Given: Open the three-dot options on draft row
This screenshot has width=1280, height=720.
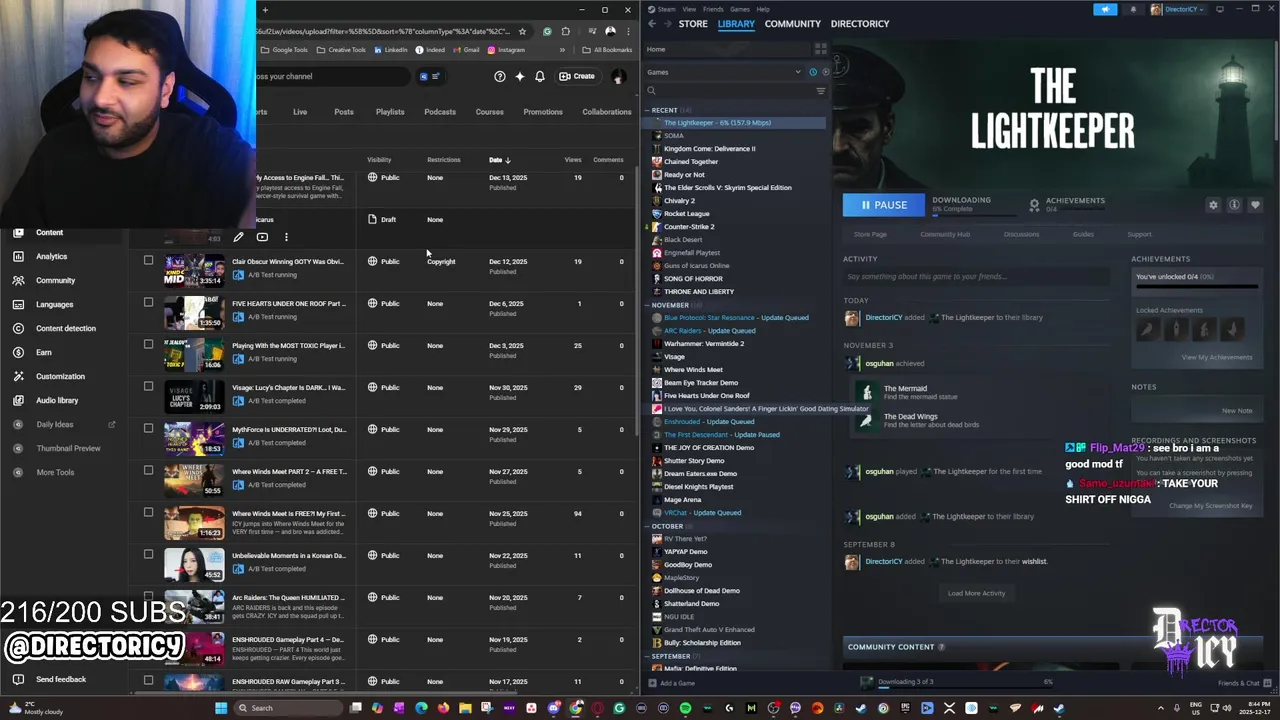Looking at the screenshot, I should [x=286, y=237].
